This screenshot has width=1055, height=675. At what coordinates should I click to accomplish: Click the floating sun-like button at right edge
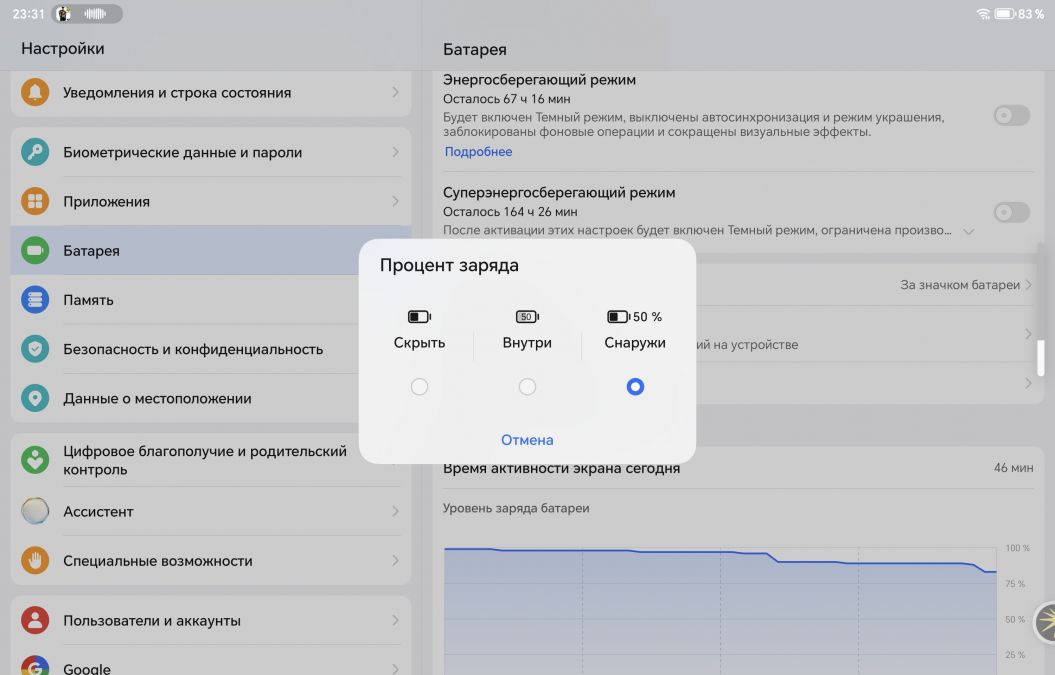click(x=1045, y=621)
